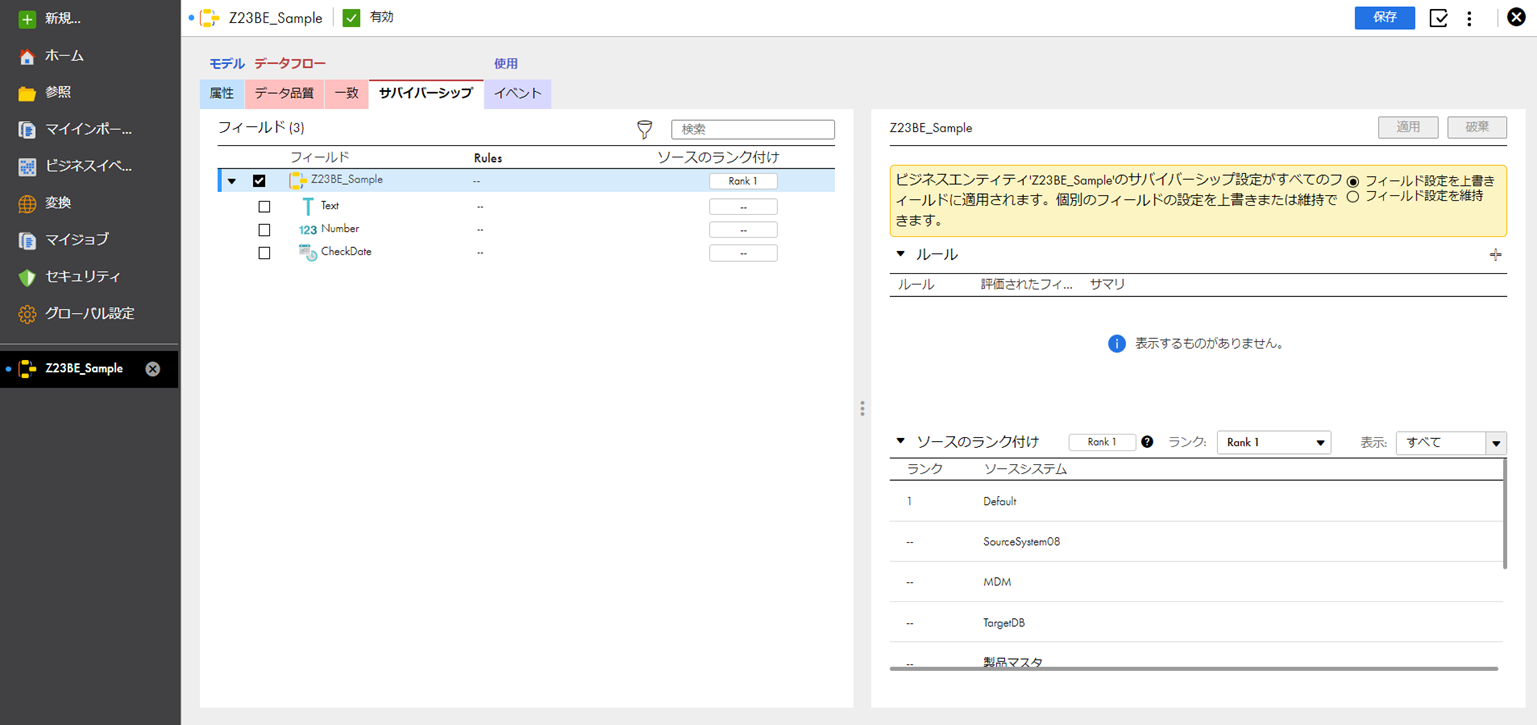Click the panel splitter dots handle

[x=862, y=408]
